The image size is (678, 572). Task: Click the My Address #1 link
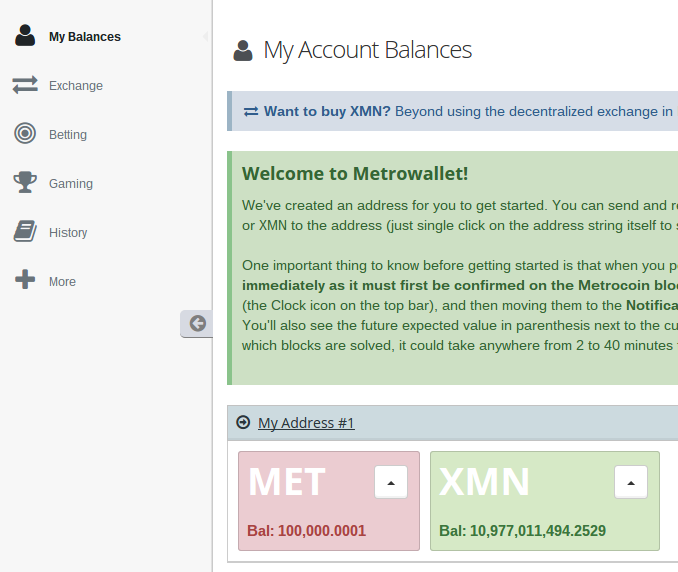click(306, 423)
